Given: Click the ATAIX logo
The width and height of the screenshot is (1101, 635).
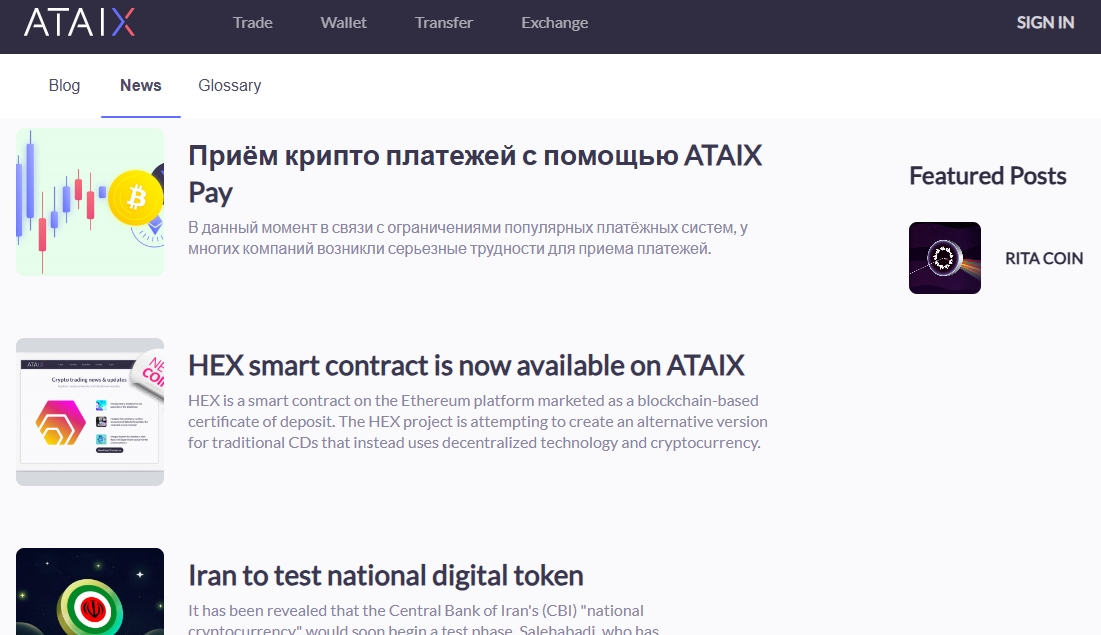Looking at the screenshot, I should 79,22.
